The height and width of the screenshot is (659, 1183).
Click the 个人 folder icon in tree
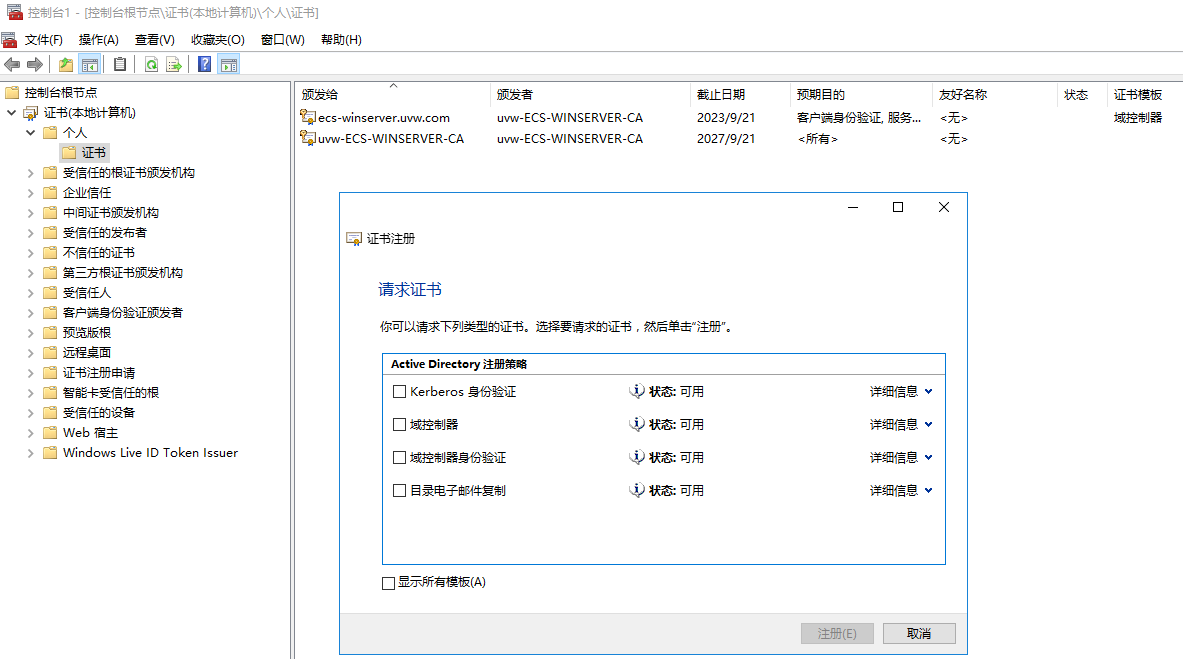51,133
